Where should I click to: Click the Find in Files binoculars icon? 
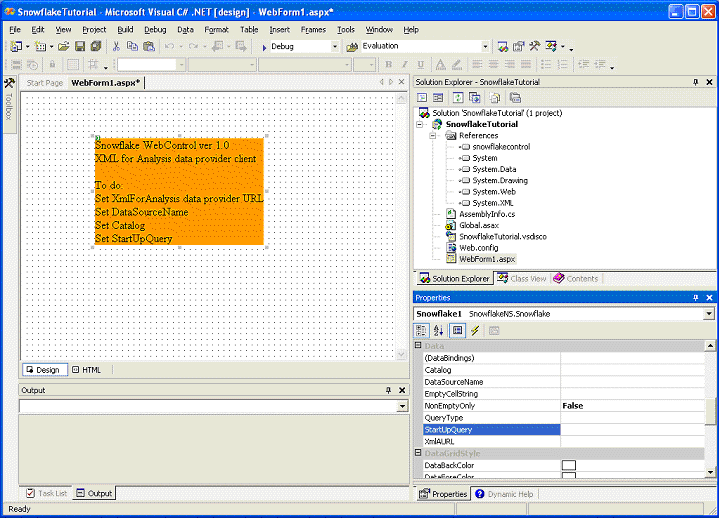tap(352, 47)
